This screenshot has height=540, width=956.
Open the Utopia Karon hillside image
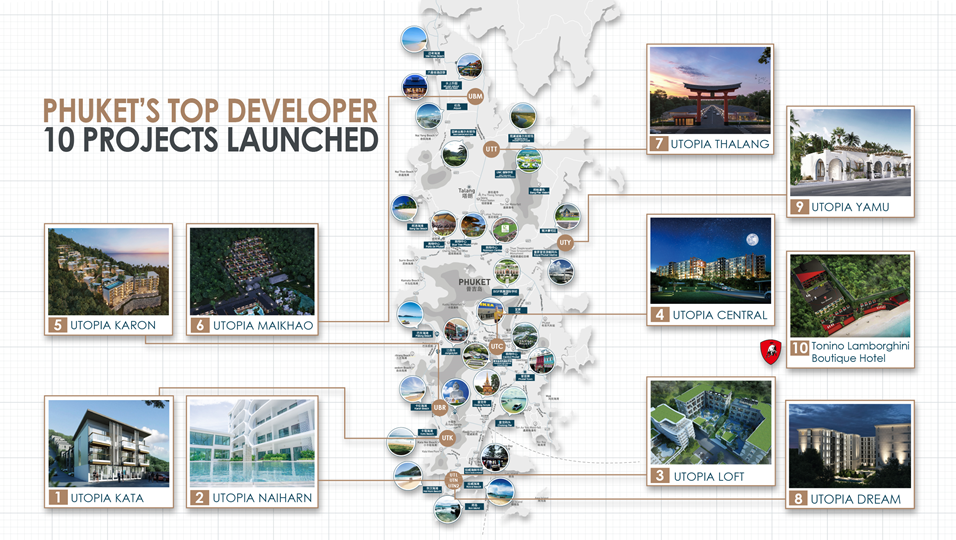coord(109,271)
